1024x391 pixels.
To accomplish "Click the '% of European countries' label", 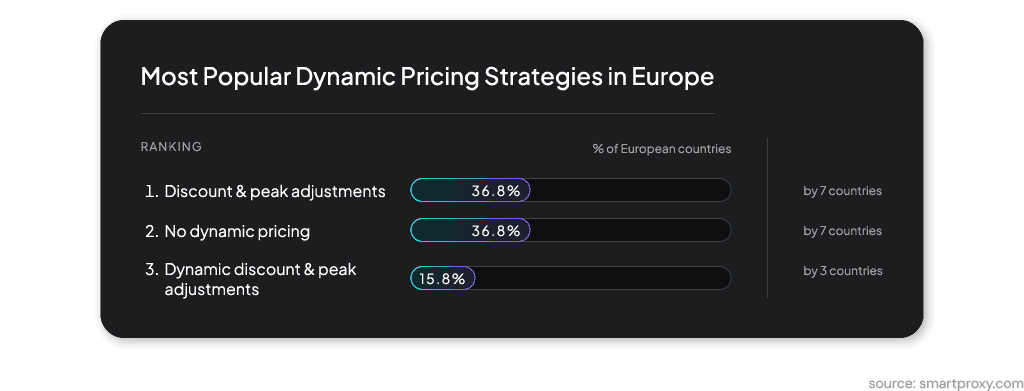I will click(x=662, y=149).
